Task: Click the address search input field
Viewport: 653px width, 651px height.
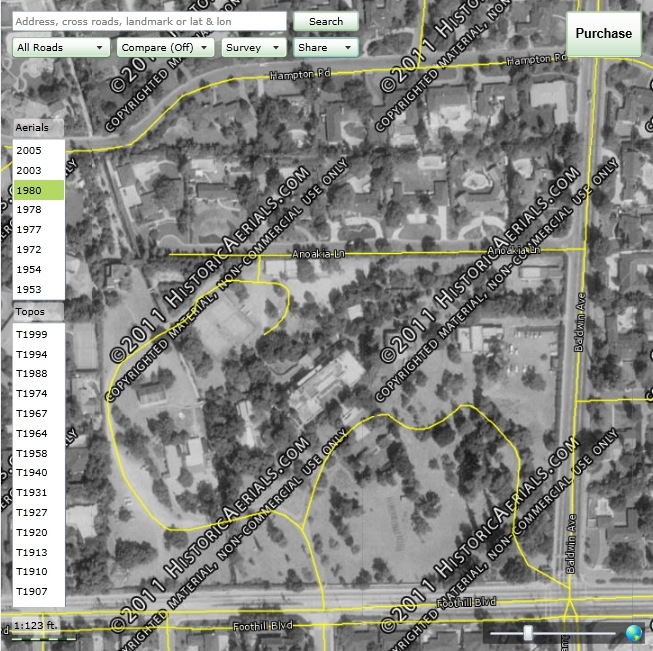Action: click(150, 21)
